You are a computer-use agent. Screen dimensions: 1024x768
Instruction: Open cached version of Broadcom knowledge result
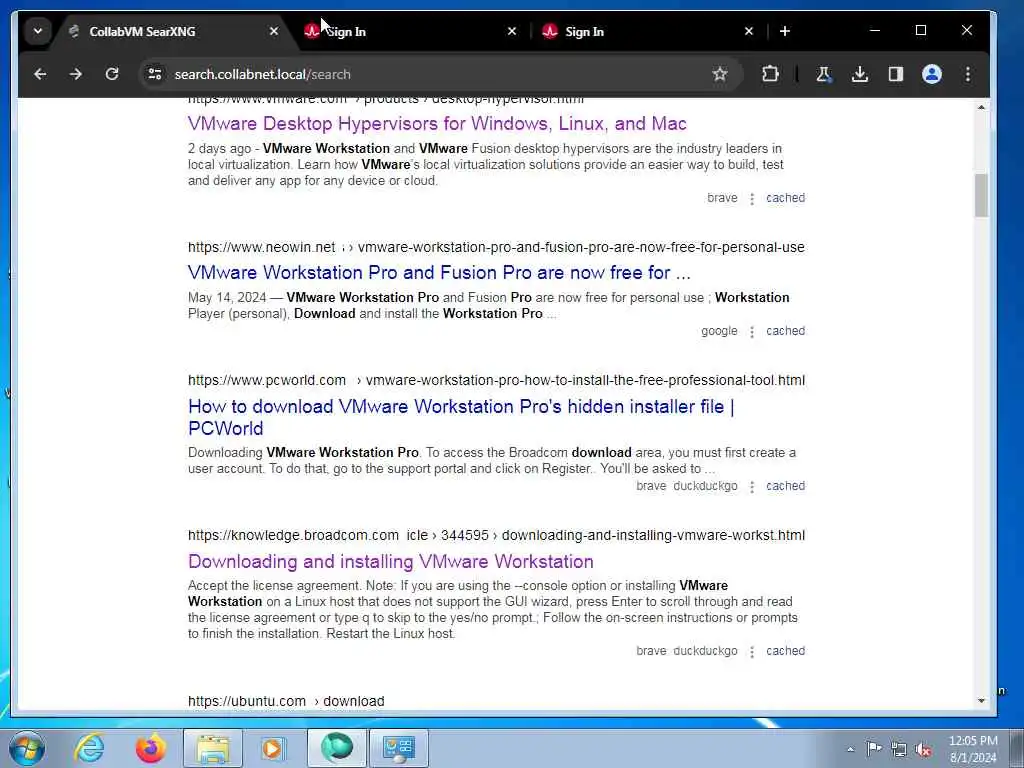(785, 651)
